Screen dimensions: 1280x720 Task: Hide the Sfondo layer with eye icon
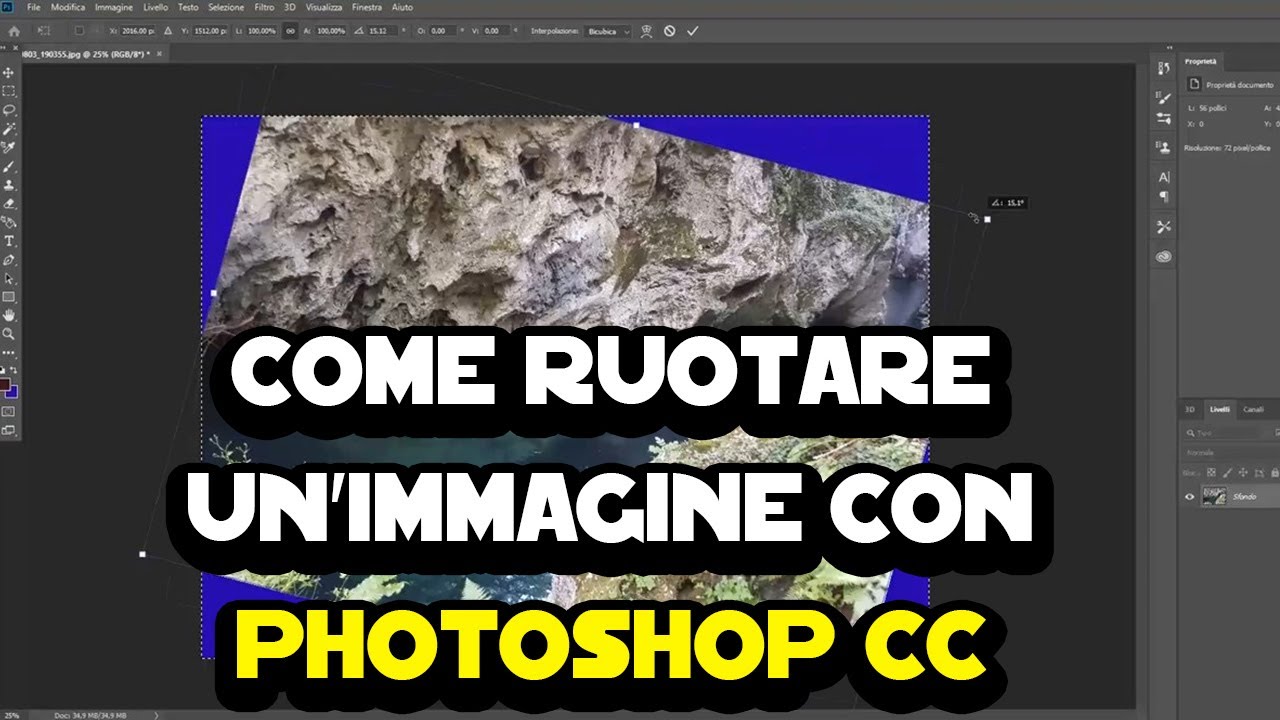coord(1190,497)
